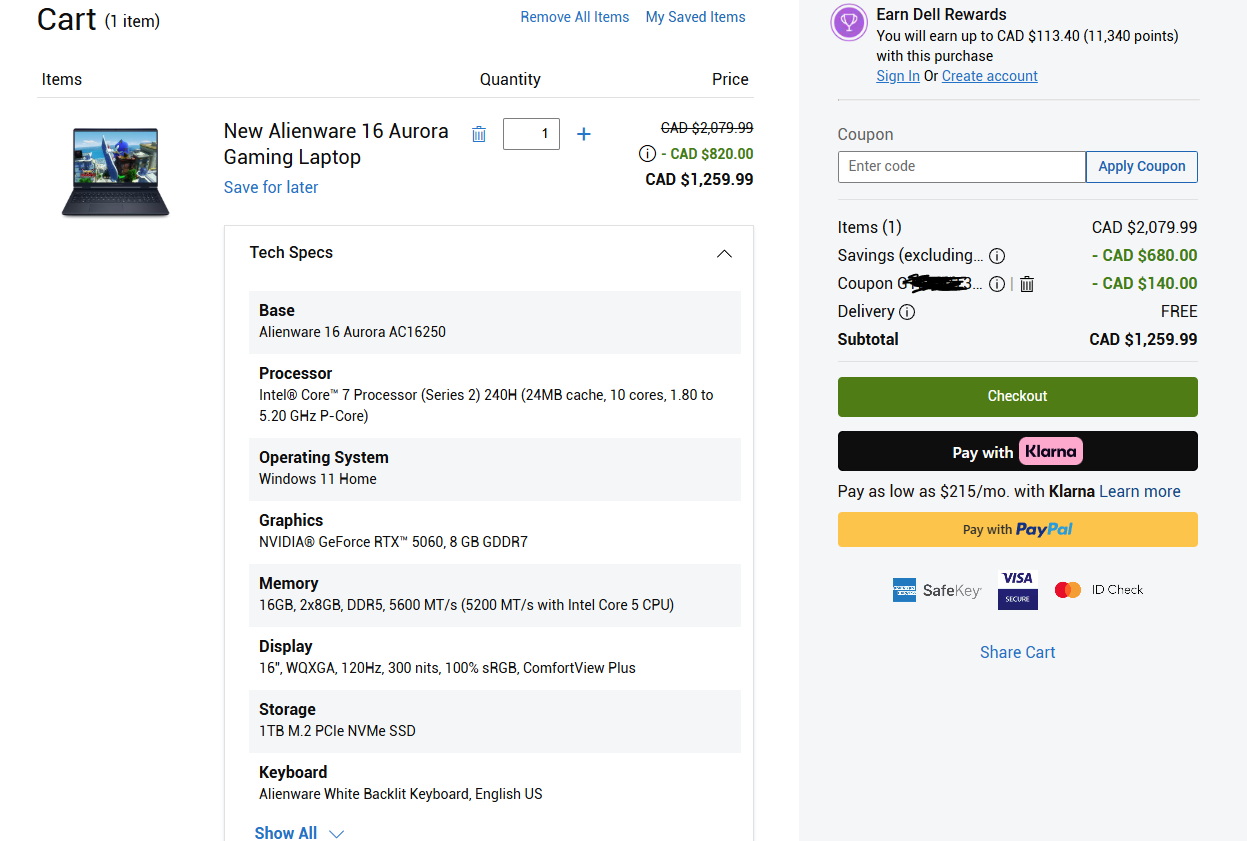Proceed with the green Checkout button
Image resolution: width=1247 pixels, height=841 pixels.
[x=1018, y=397]
